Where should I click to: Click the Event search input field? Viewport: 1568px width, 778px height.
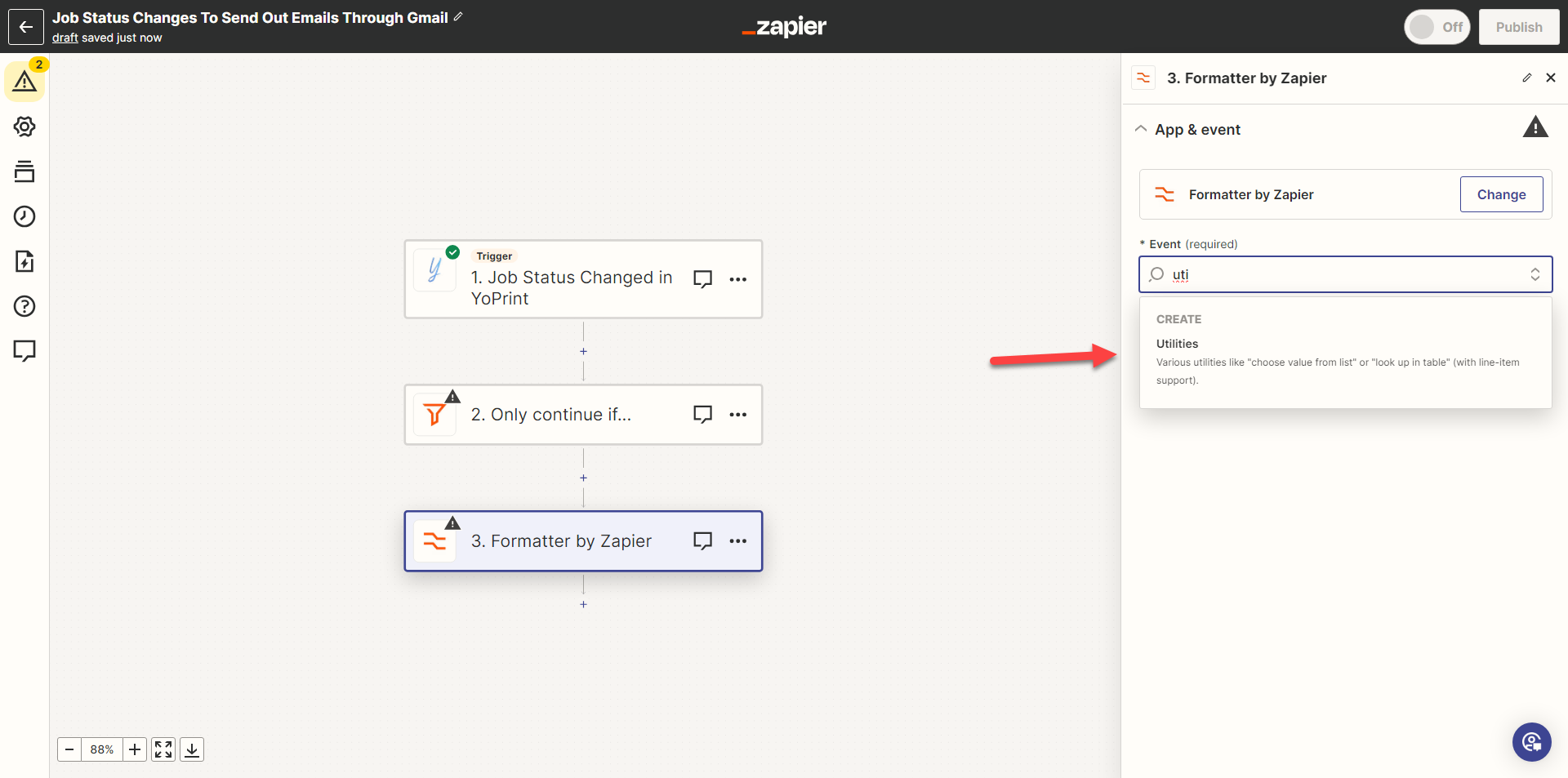[1346, 274]
